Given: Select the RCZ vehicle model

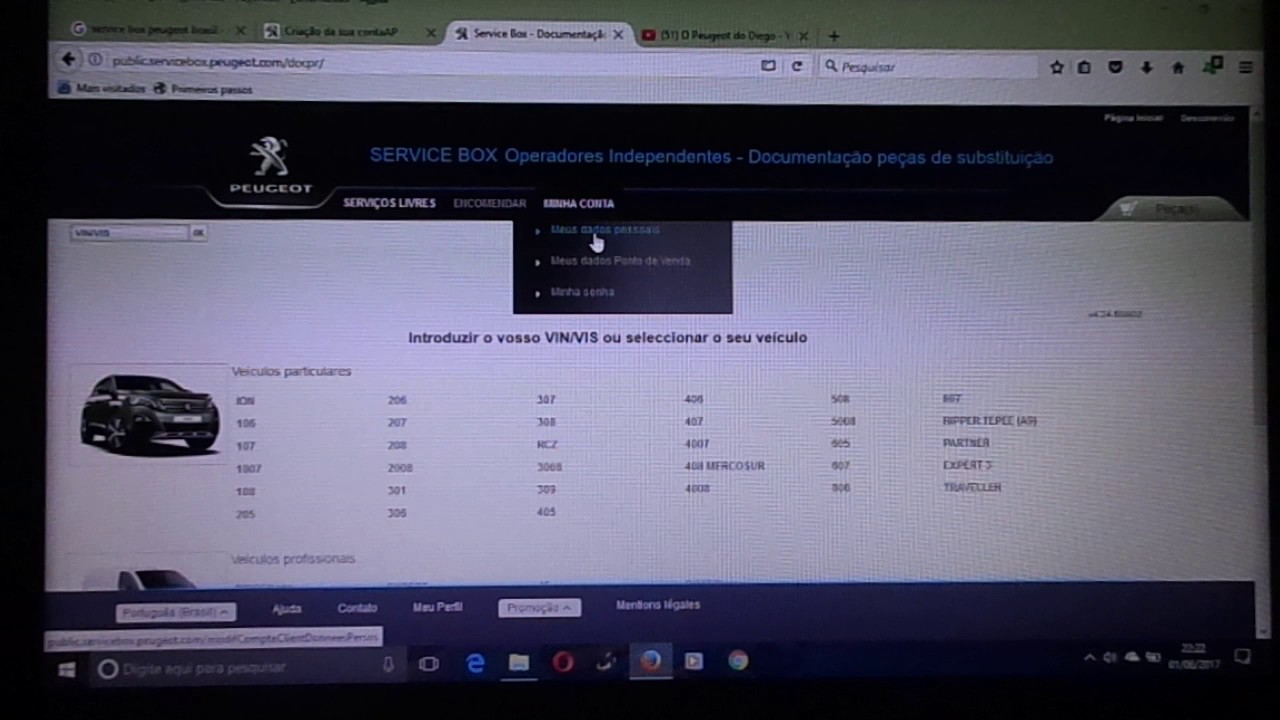Looking at the screenshot, I should click(546, 445).
